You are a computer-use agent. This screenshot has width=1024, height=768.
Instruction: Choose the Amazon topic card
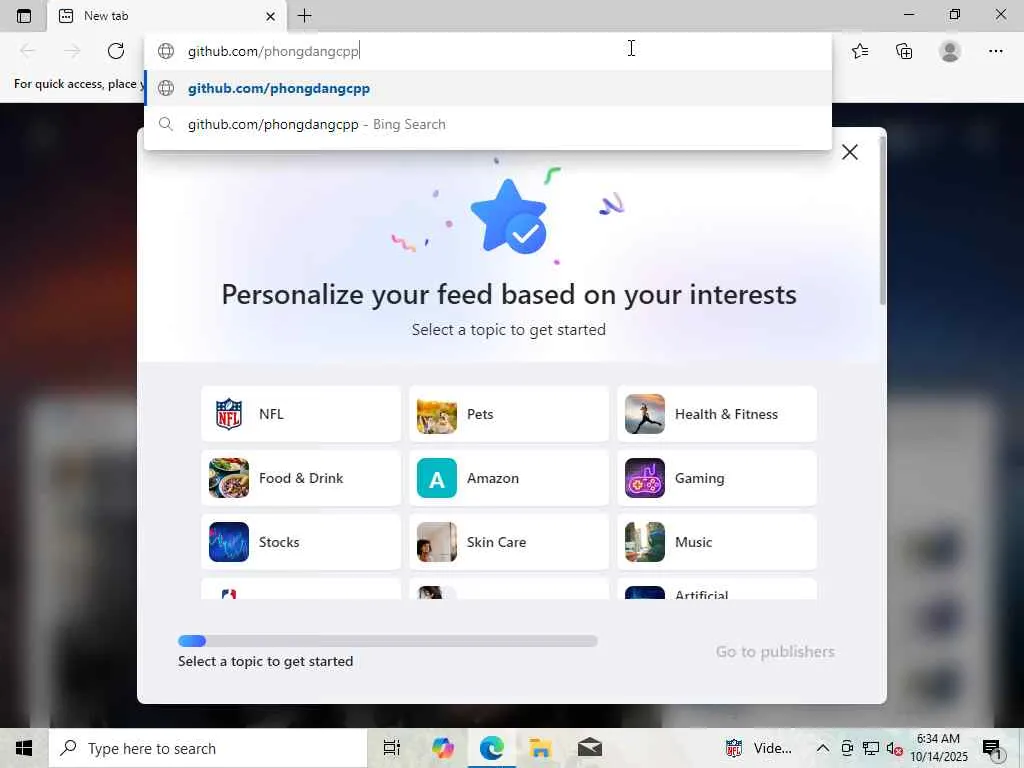509,478
